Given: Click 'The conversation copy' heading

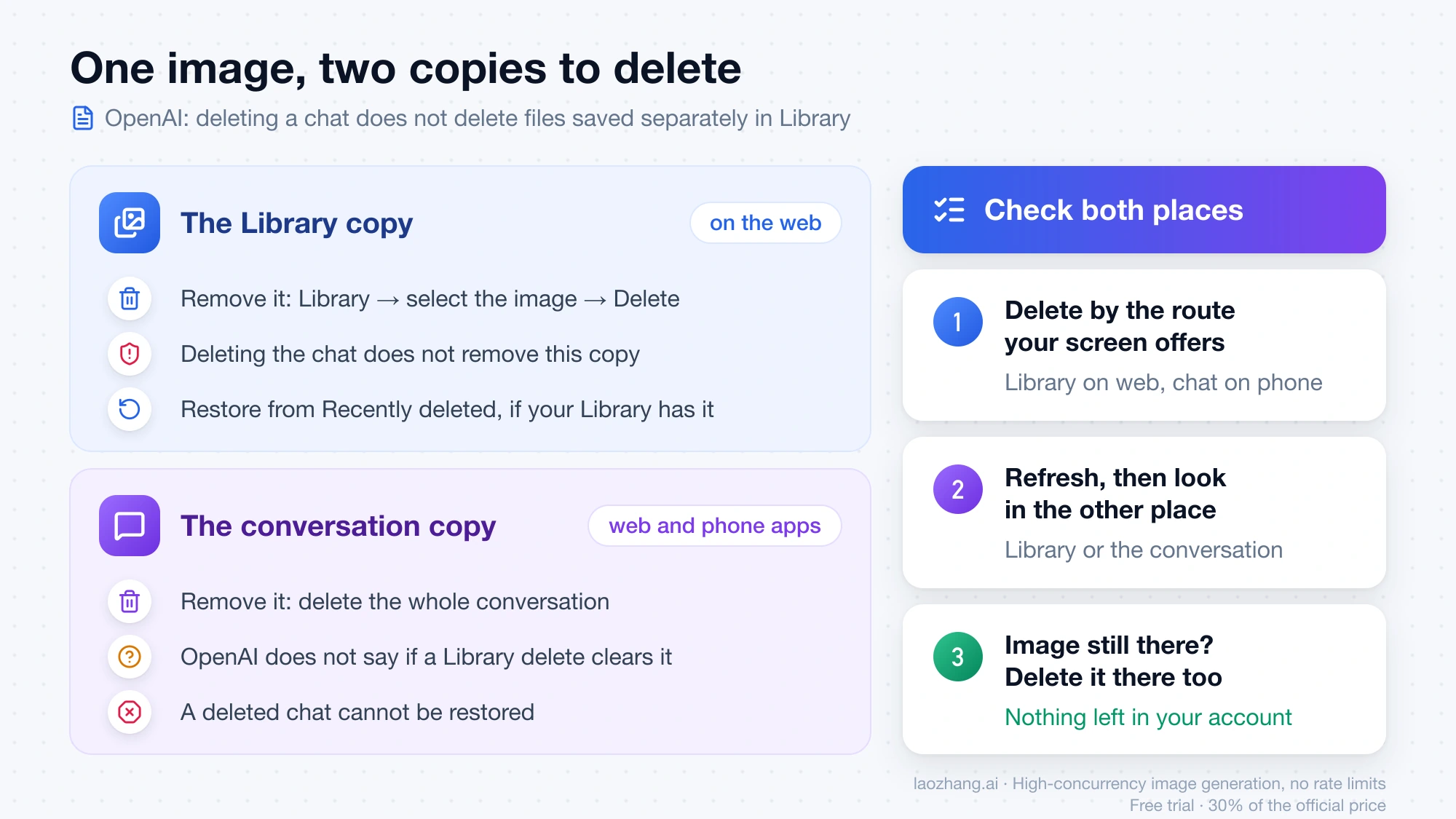Looking at the screenshot, I should point(338,526).
